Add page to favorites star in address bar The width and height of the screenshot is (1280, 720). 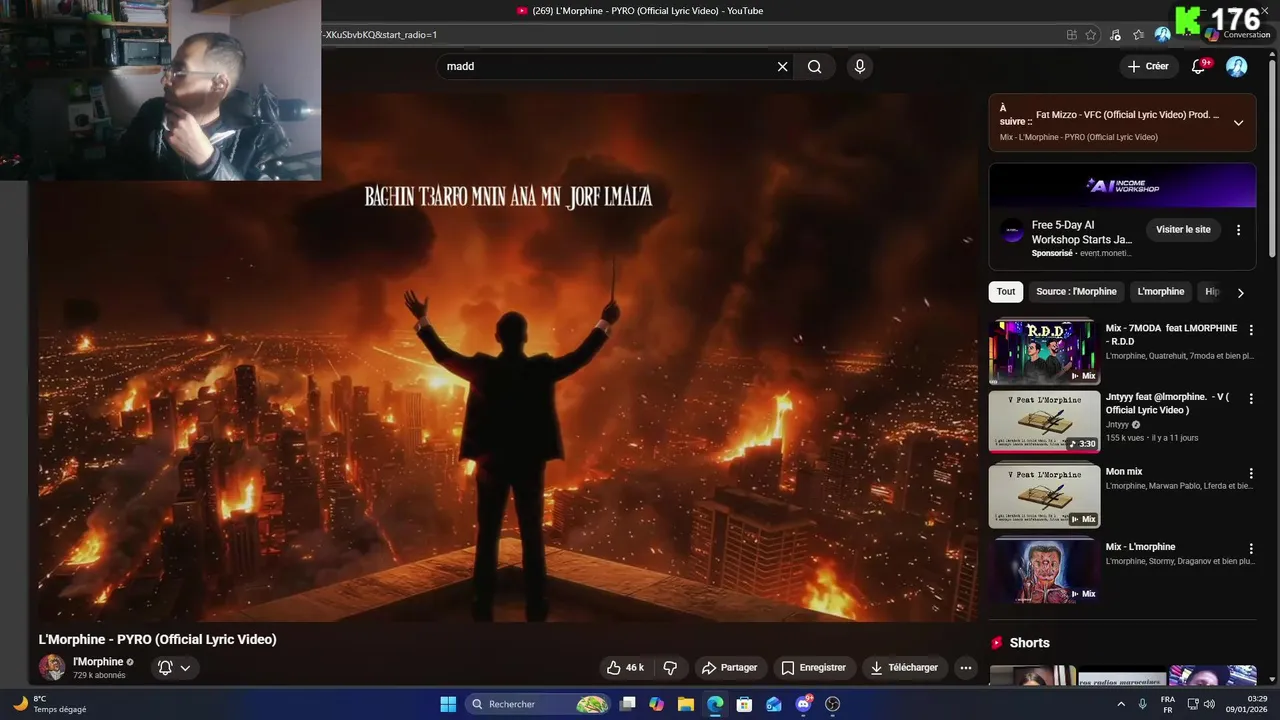(x=1091, y=35)
